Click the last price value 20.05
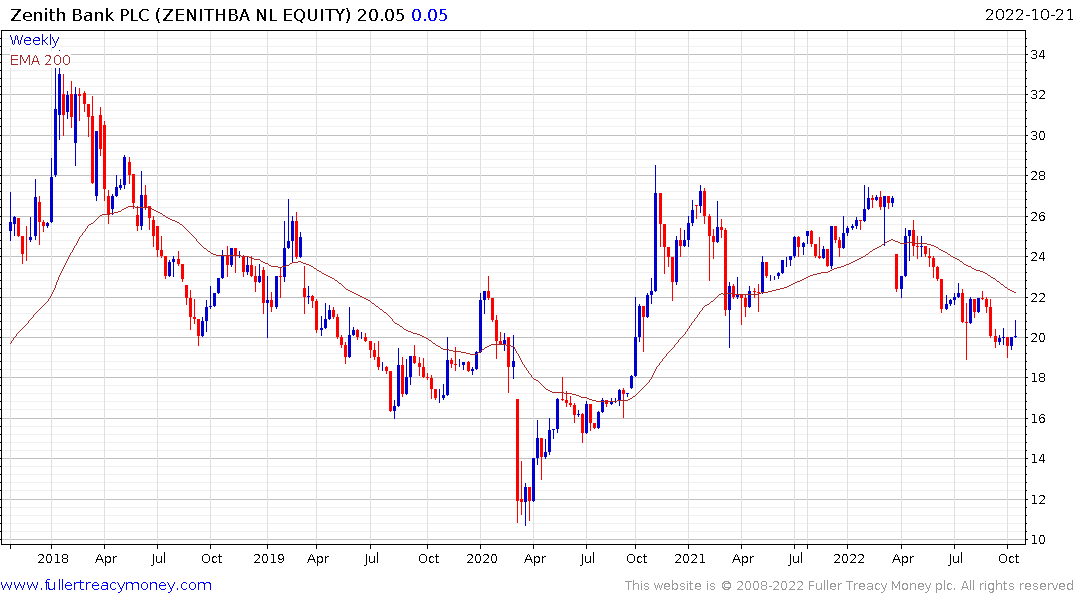This screenshot has width=1075, height=600. pos(381,15)
